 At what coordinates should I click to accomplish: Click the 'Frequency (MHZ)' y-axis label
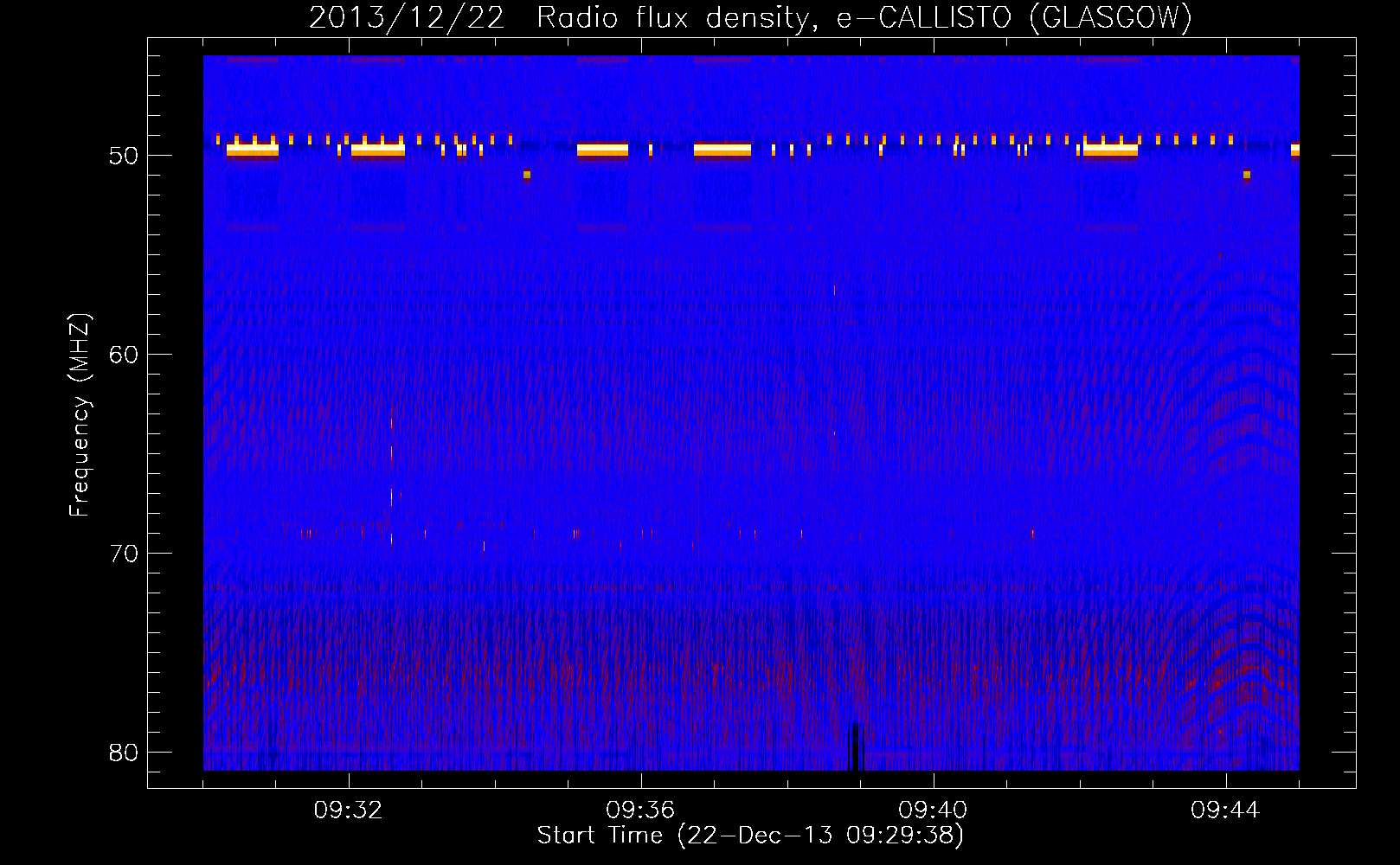pos(80,415)
